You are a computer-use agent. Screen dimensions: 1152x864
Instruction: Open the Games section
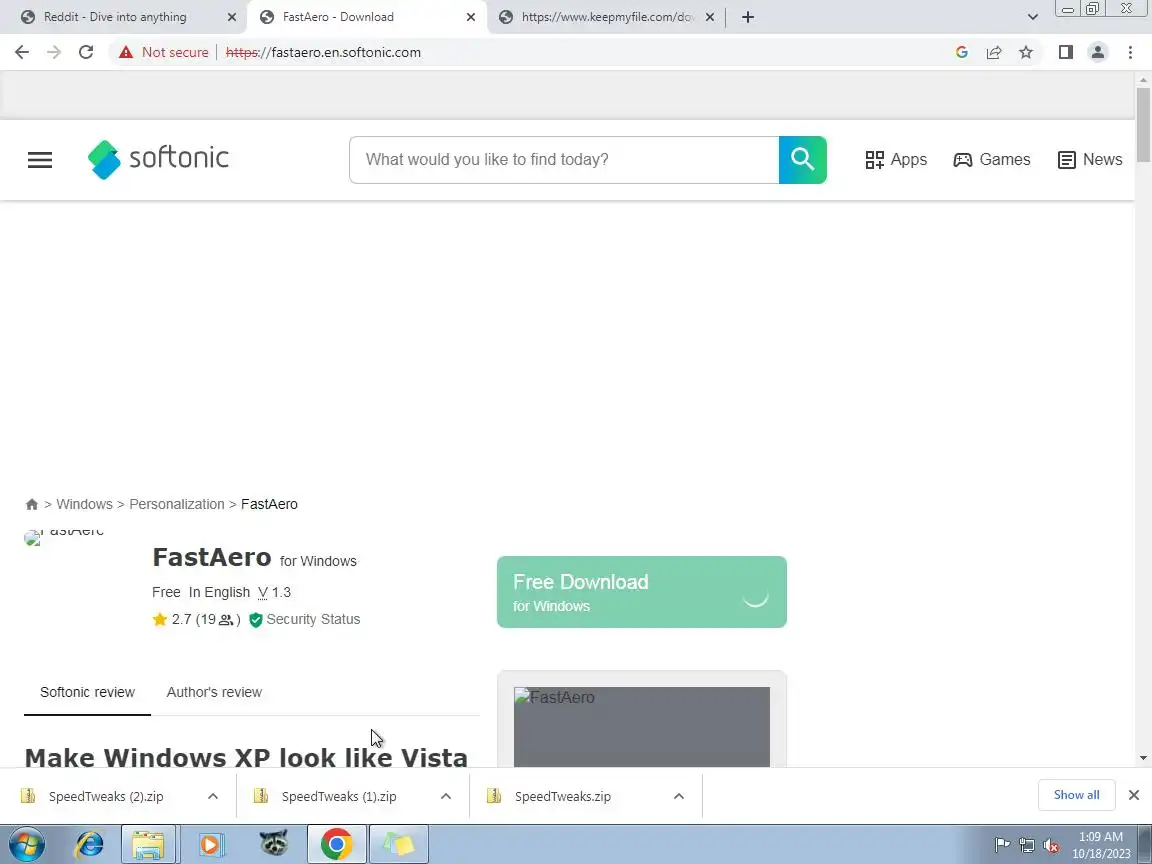(991, 159)
